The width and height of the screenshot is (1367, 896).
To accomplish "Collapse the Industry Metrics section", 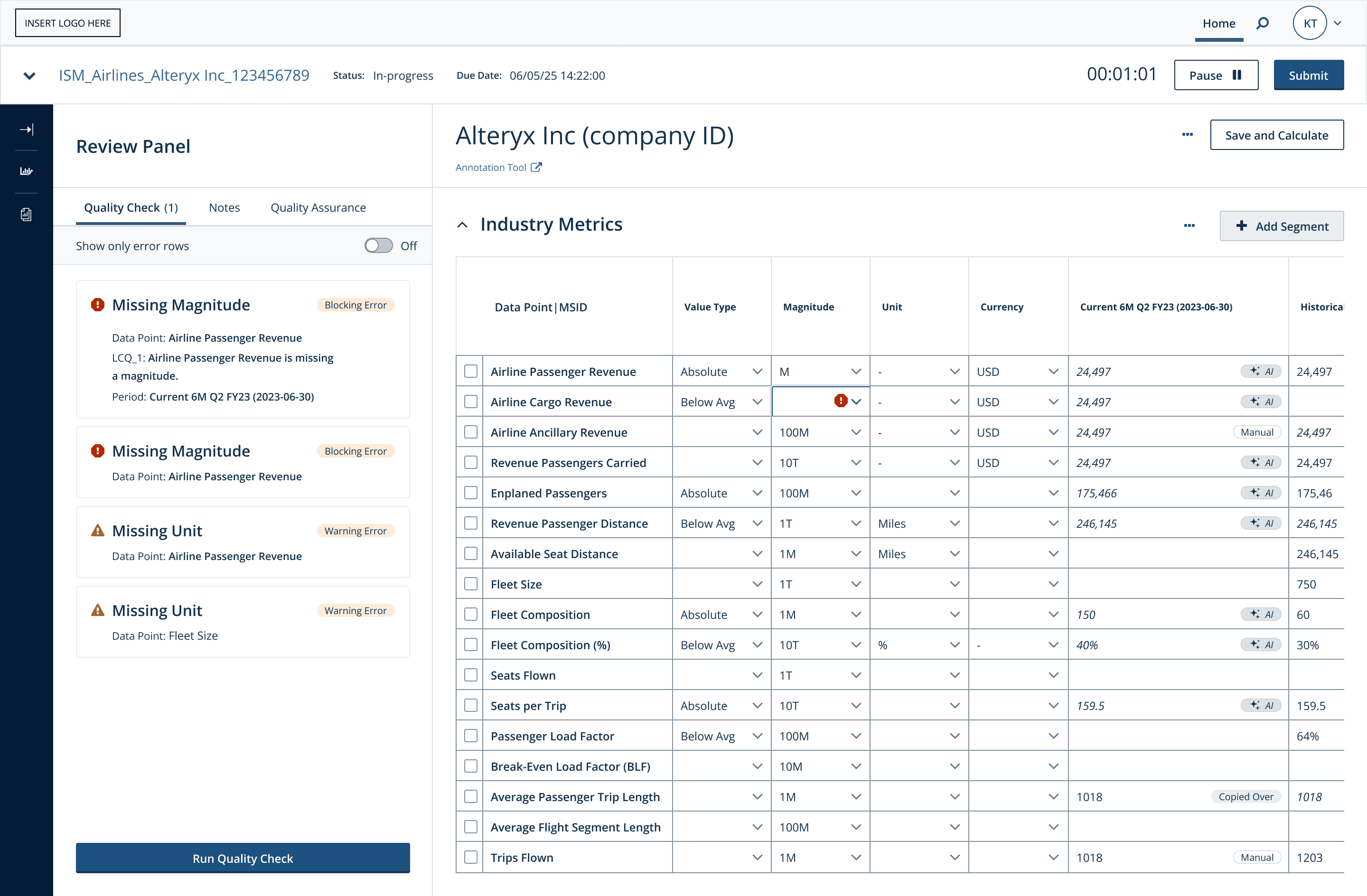I will [462, 224].
